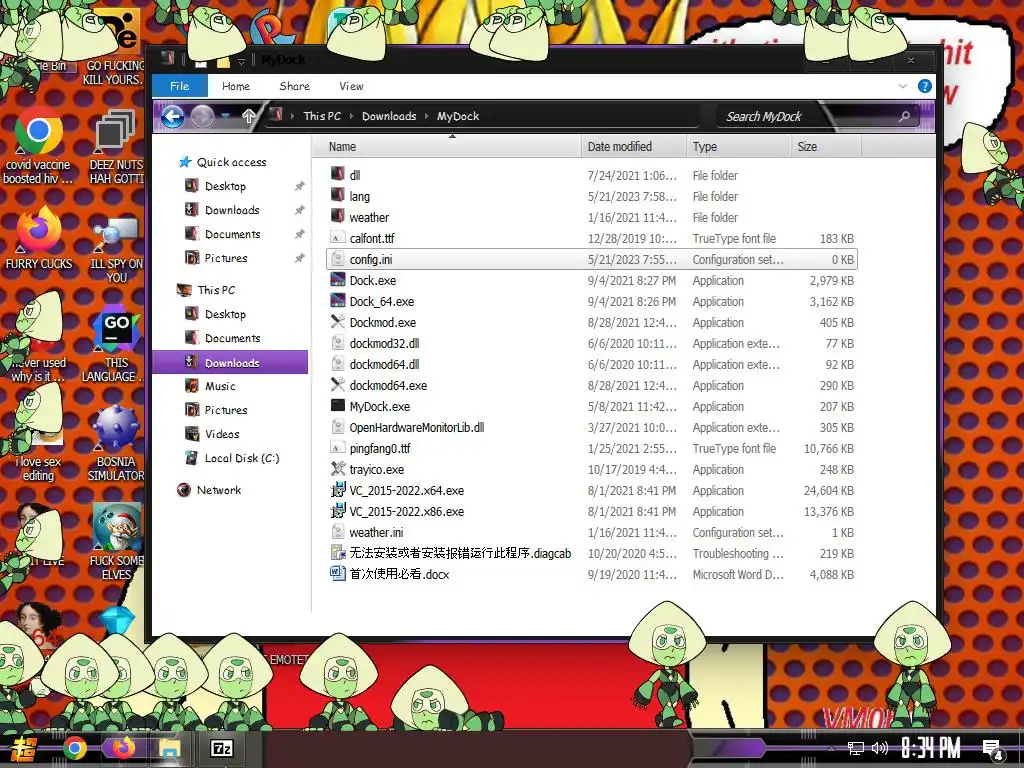Select Local Disk (C:) in navigation pane
The height and width of the screenshot is (768, 1024).
(242, 458)
